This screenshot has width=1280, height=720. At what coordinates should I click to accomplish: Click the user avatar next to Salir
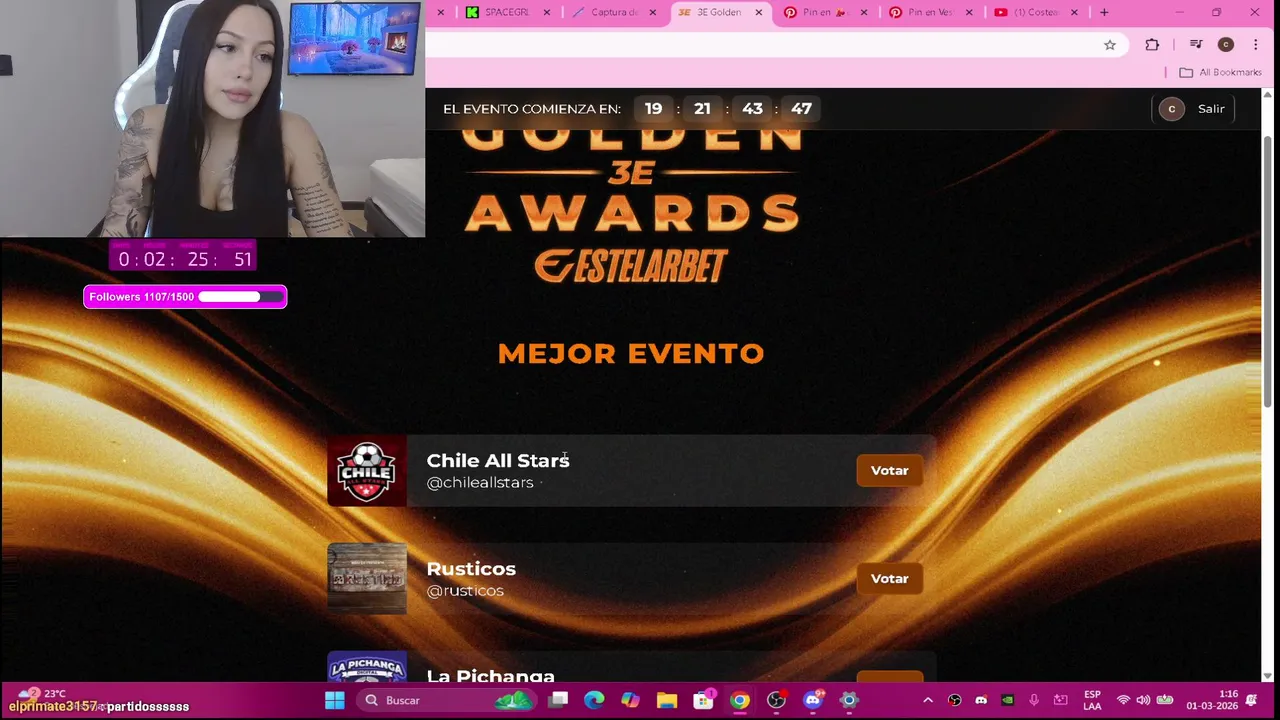pos(1171,109)
